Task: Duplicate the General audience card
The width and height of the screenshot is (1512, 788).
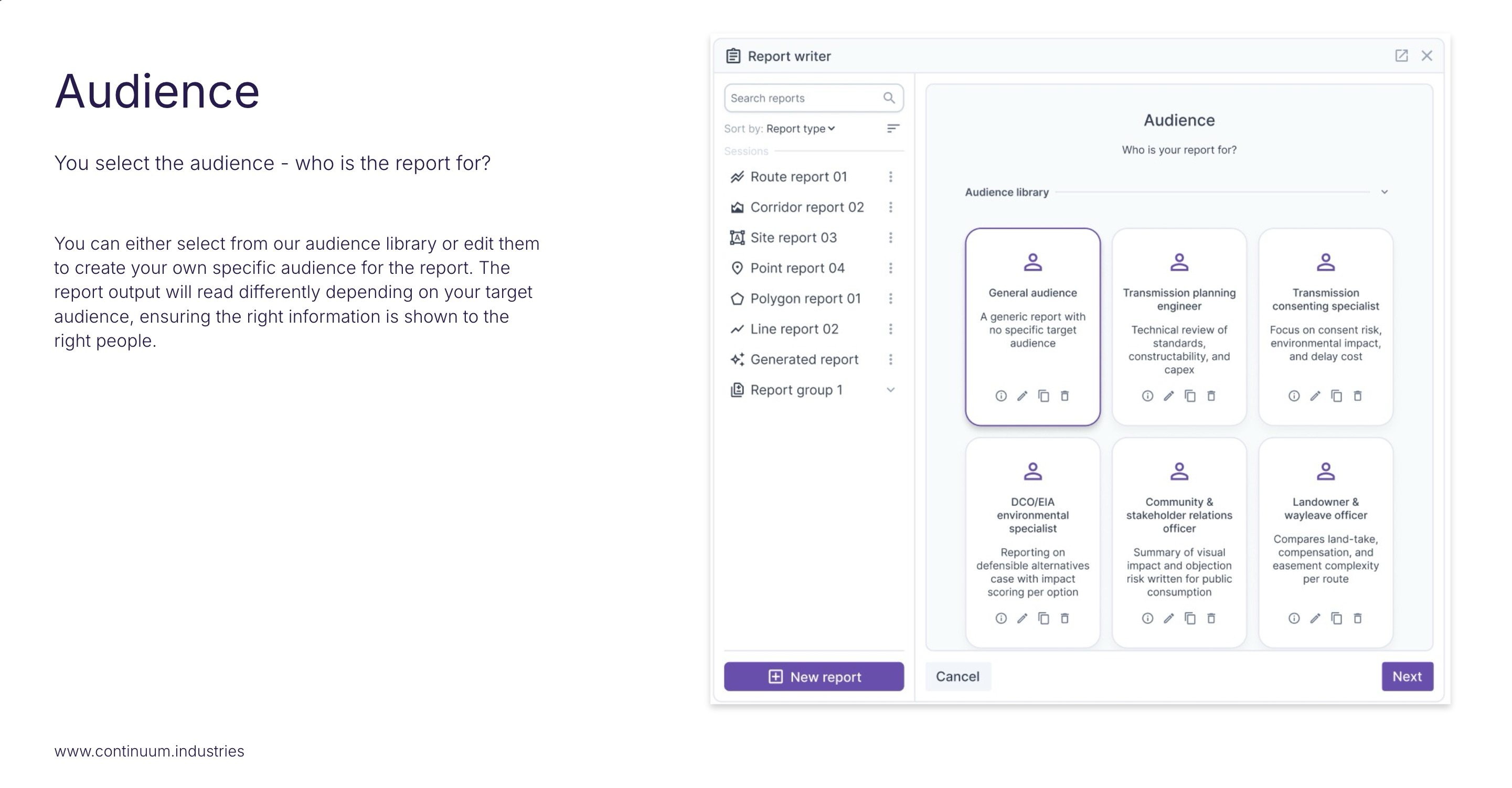Action: [x=1043, y=396]
